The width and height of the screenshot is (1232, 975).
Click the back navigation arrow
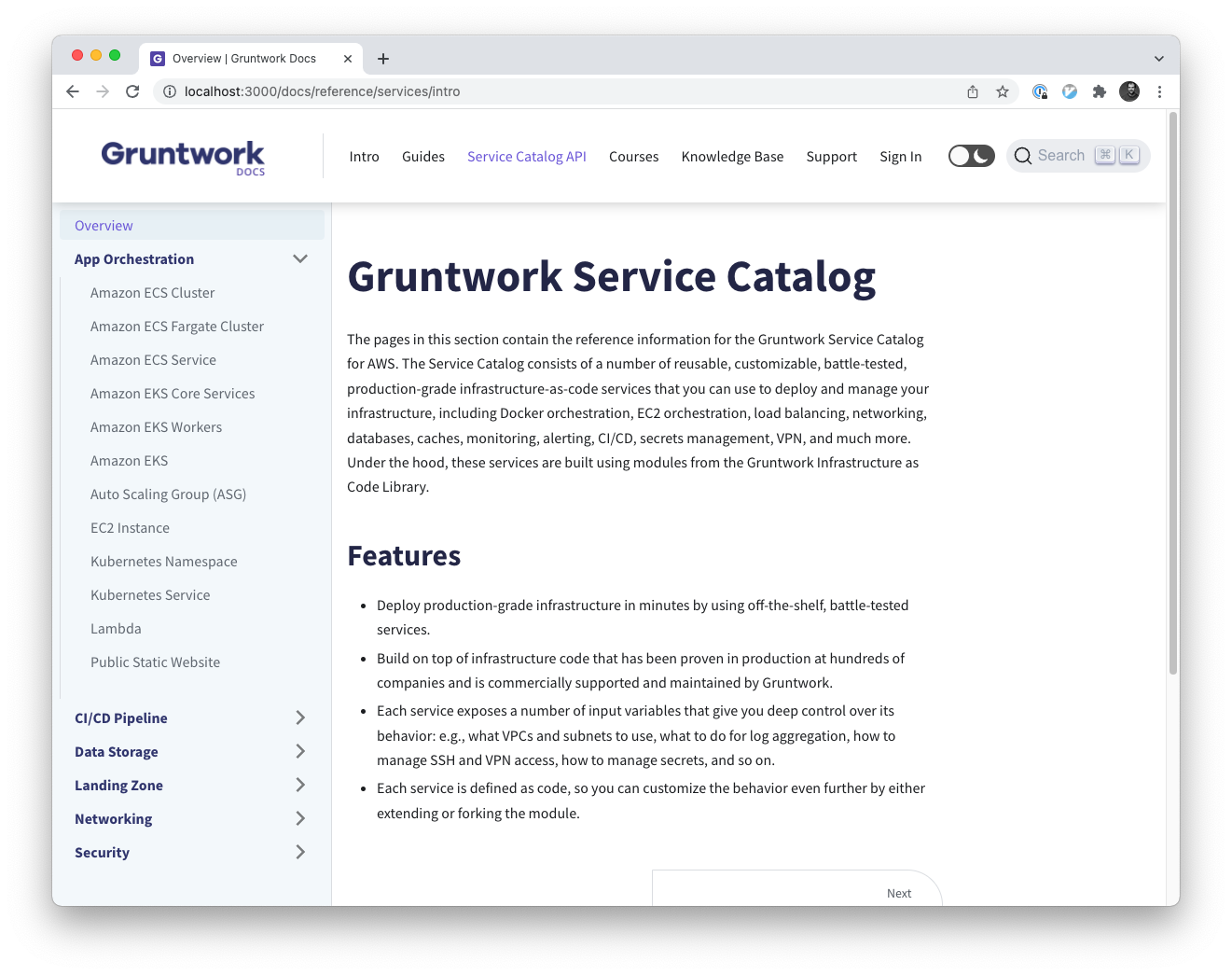click(72, 91)
